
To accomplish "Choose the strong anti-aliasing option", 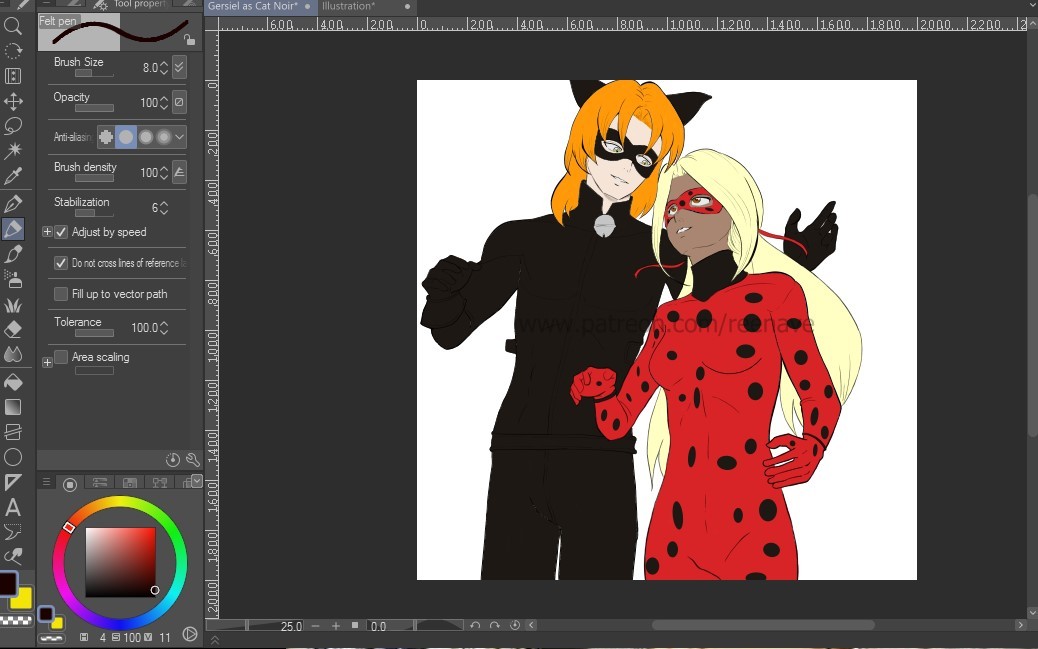I will (x=164, y=137).
